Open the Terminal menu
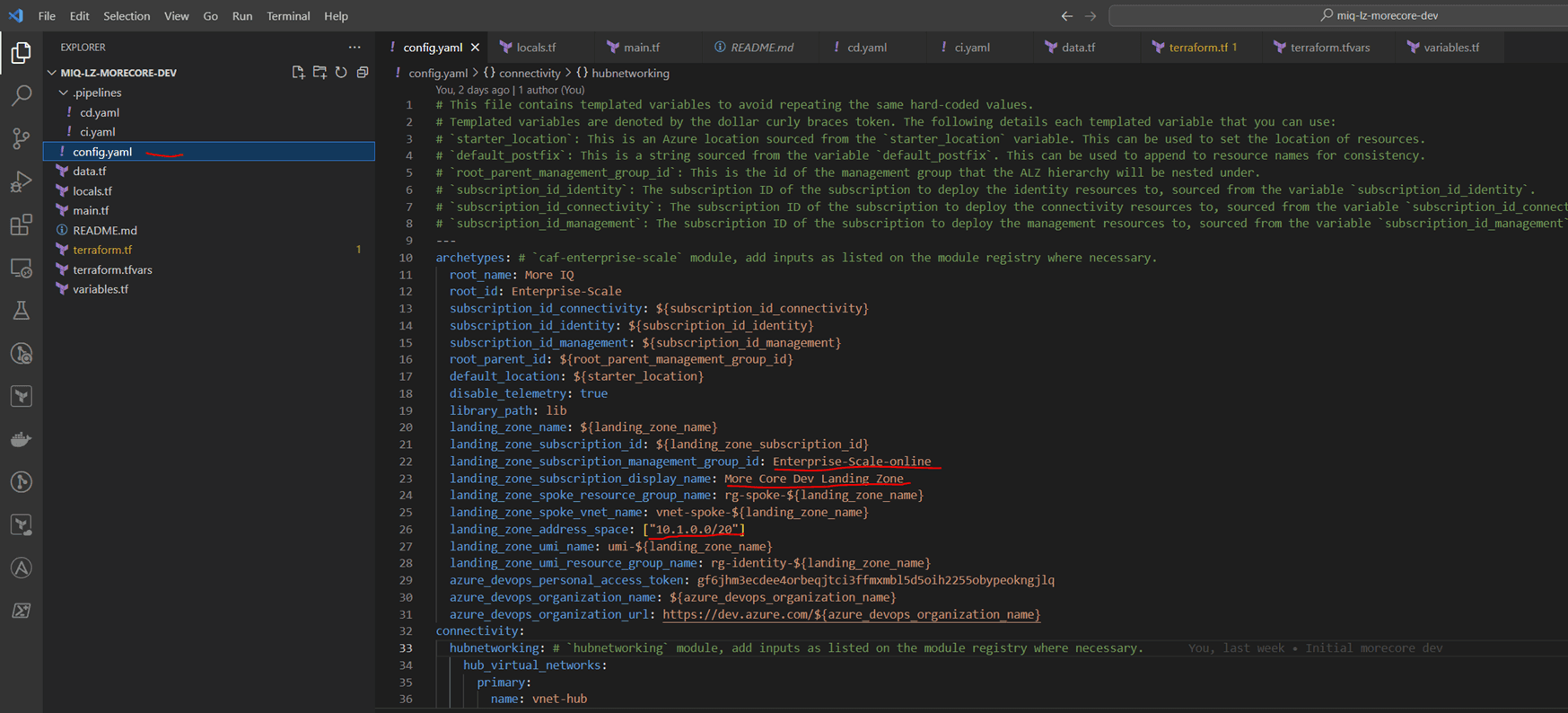 [287, 16]
